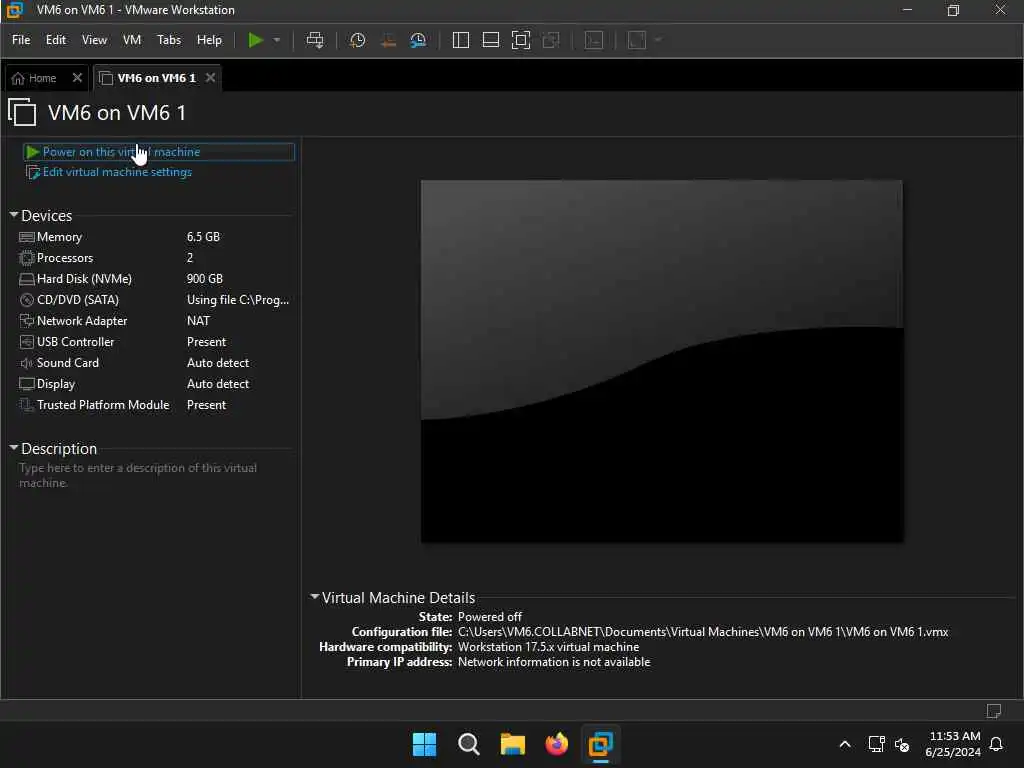This screenshot has height=768, width=1024.
Task: Open the Snapshot Manager icon
Action: tap(418, 40)
